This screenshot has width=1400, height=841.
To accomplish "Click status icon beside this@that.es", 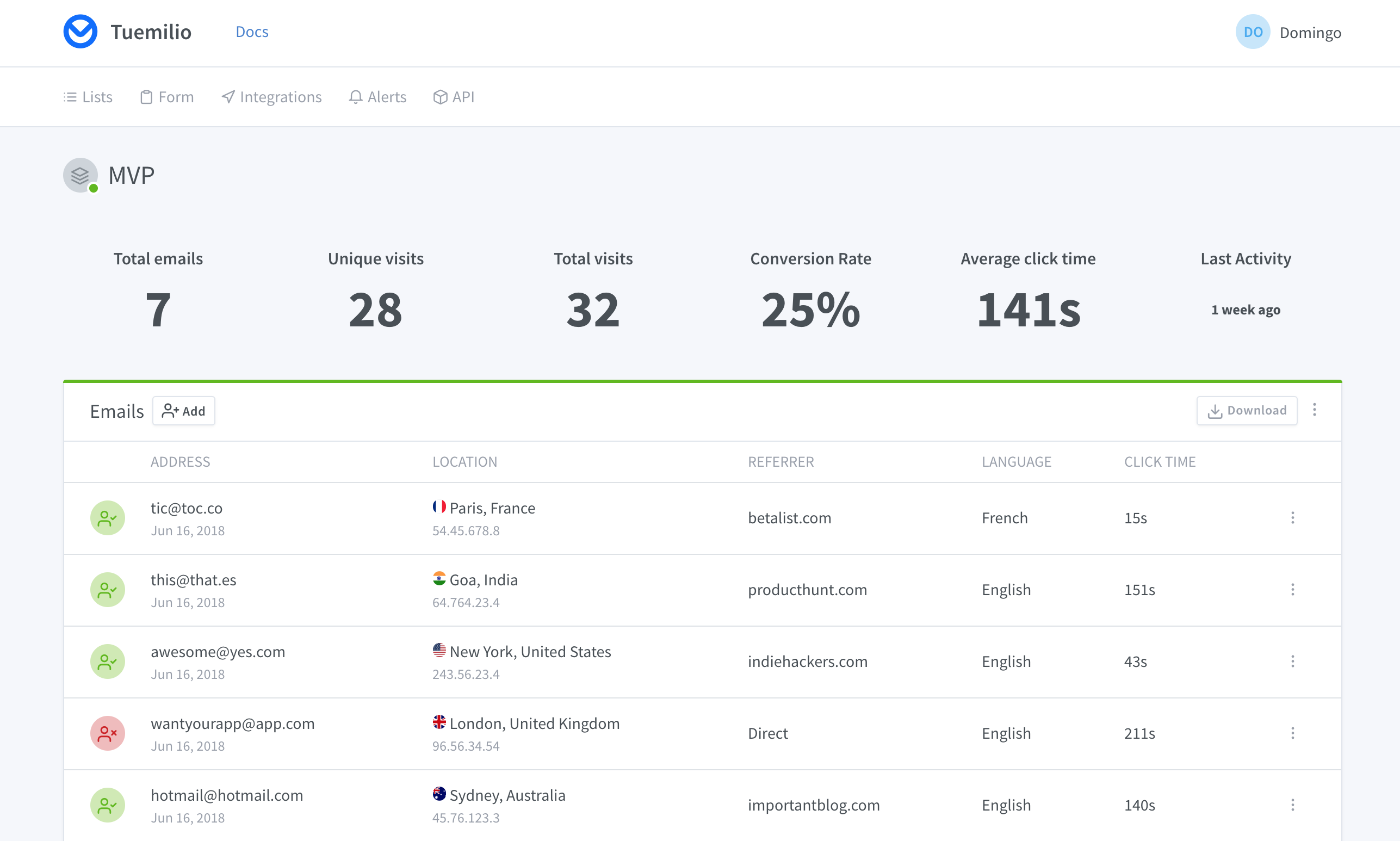I will 107,590.
